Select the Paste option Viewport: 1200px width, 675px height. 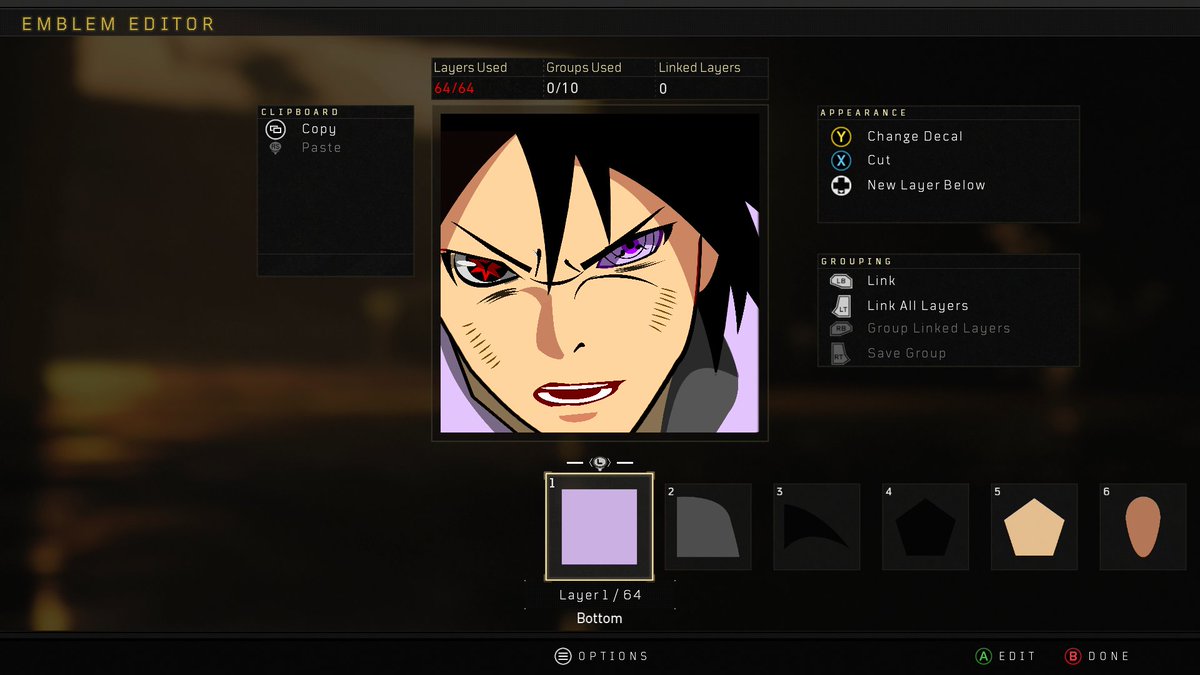tap(321, 148)
